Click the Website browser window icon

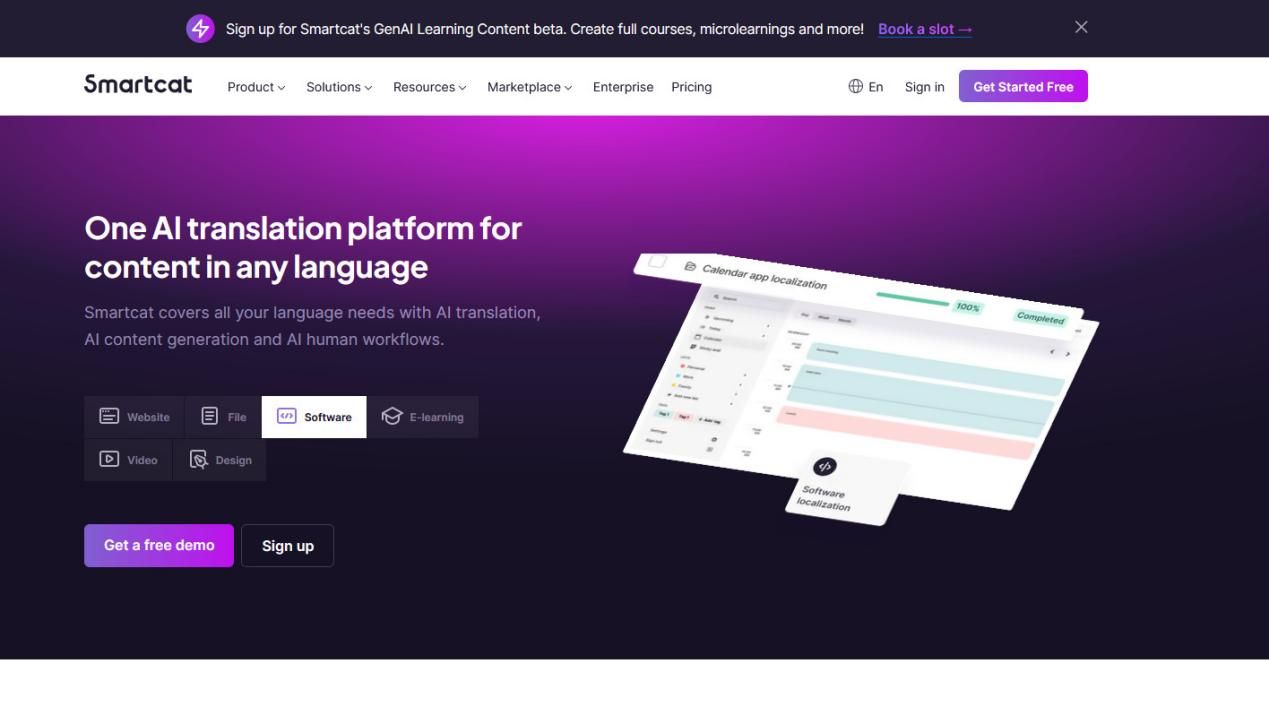click(109, 416)
